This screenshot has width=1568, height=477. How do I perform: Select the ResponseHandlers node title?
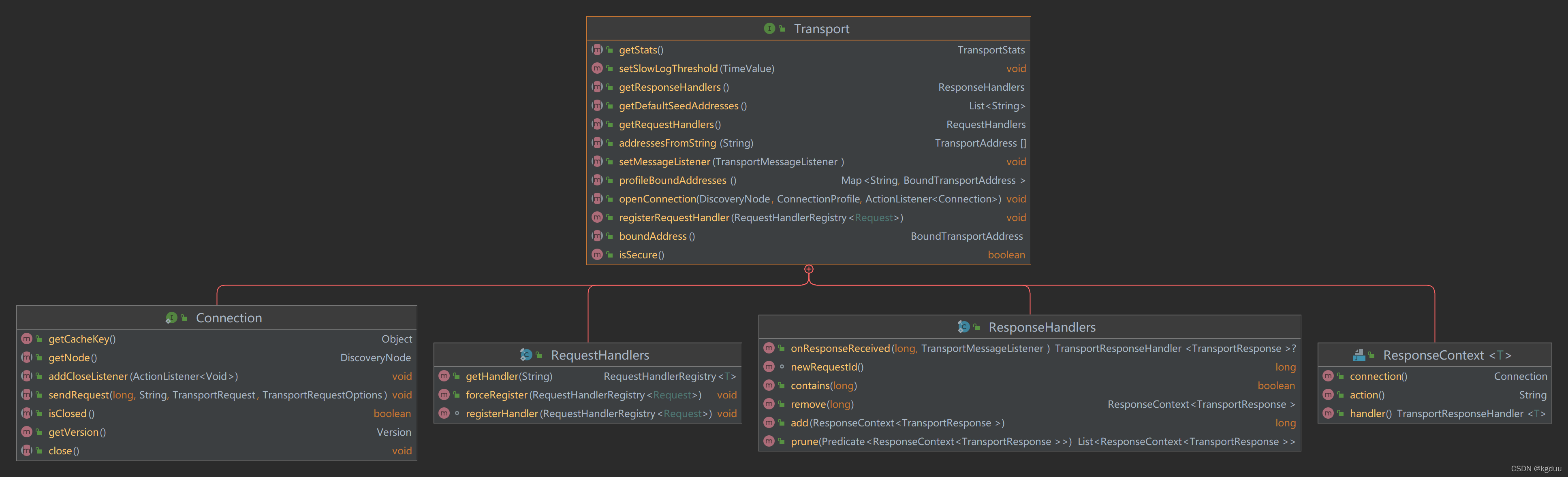tap(1042, 327)
